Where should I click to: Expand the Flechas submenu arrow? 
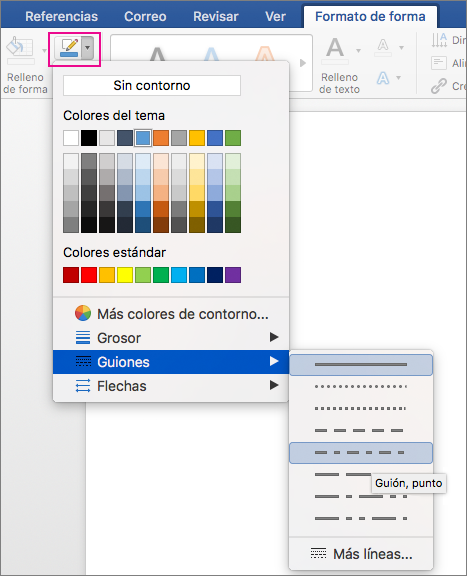tap(274, 385)
